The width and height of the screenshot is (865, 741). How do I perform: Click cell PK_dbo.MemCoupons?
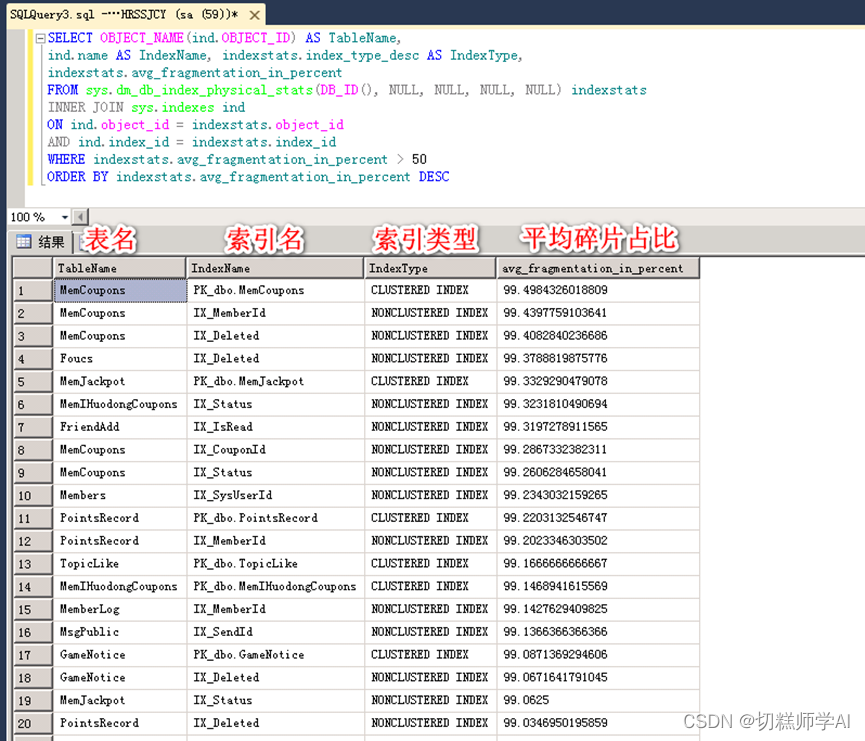pyautogui.click(x=275, y=290)
